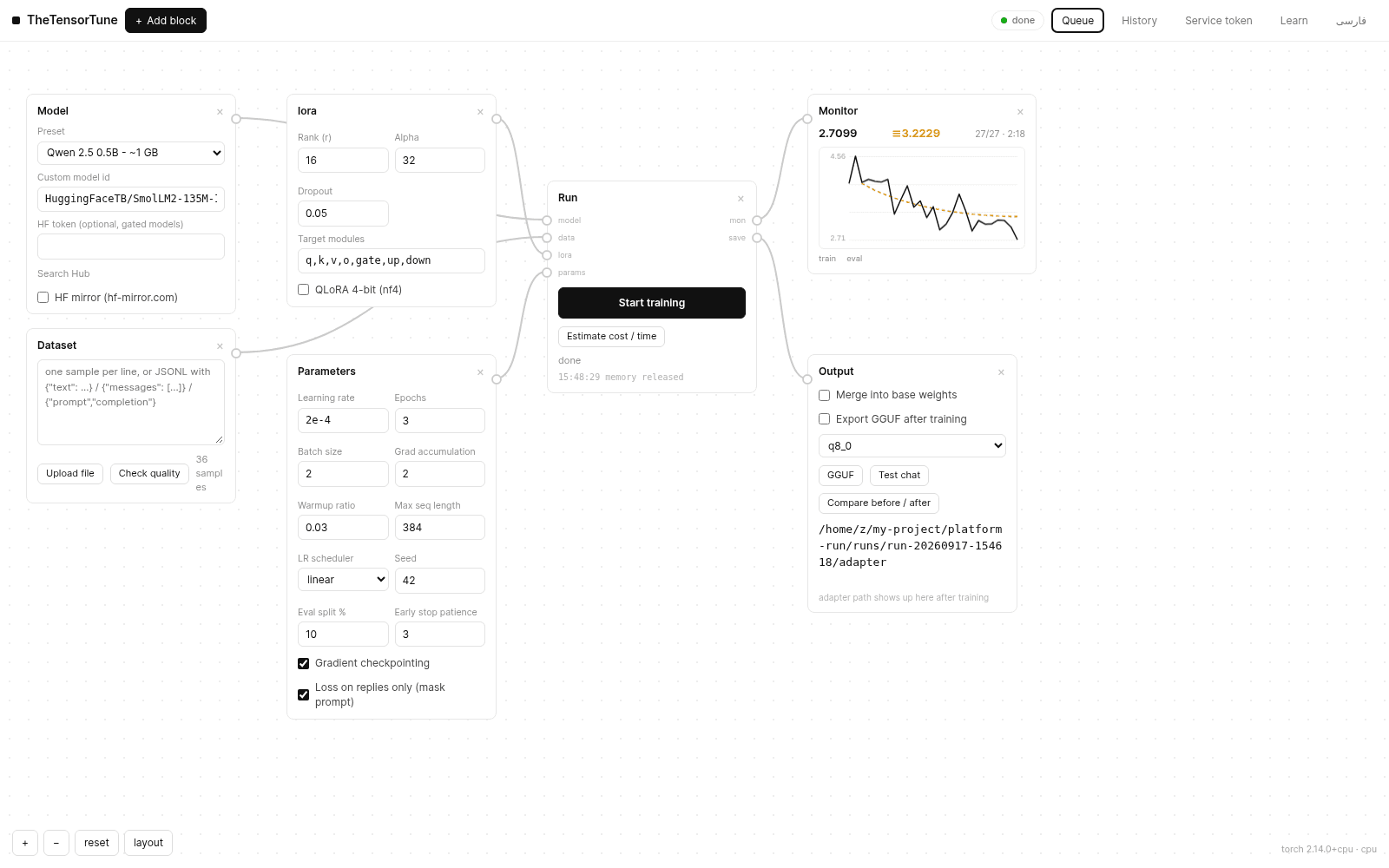
Task: Zoom out with the minus canvas button
Action: pos(56,843)
